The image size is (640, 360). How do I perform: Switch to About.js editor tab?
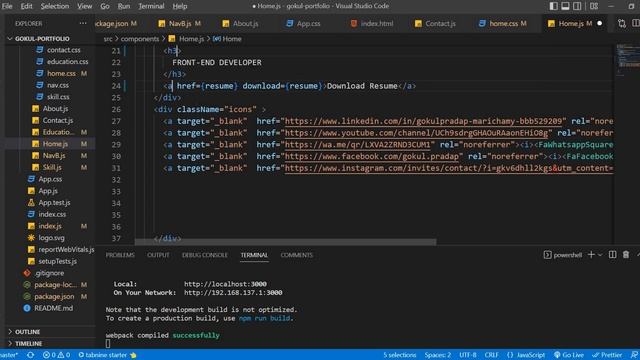click(x=240, y=24)
